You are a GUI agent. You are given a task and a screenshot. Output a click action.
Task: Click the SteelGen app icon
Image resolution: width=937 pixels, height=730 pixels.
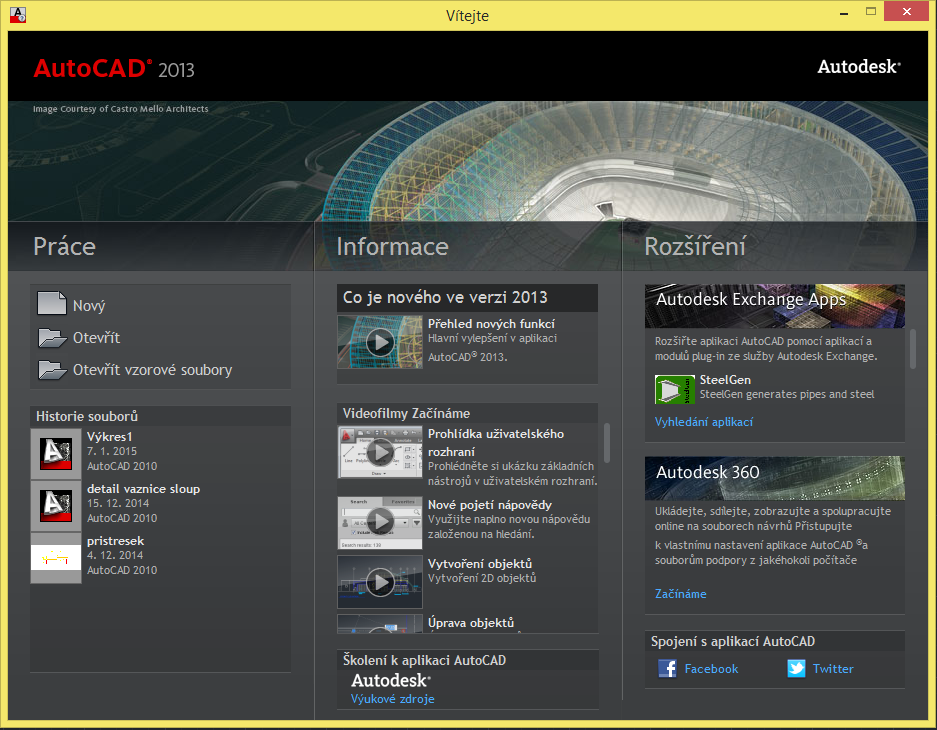[675, 389]
